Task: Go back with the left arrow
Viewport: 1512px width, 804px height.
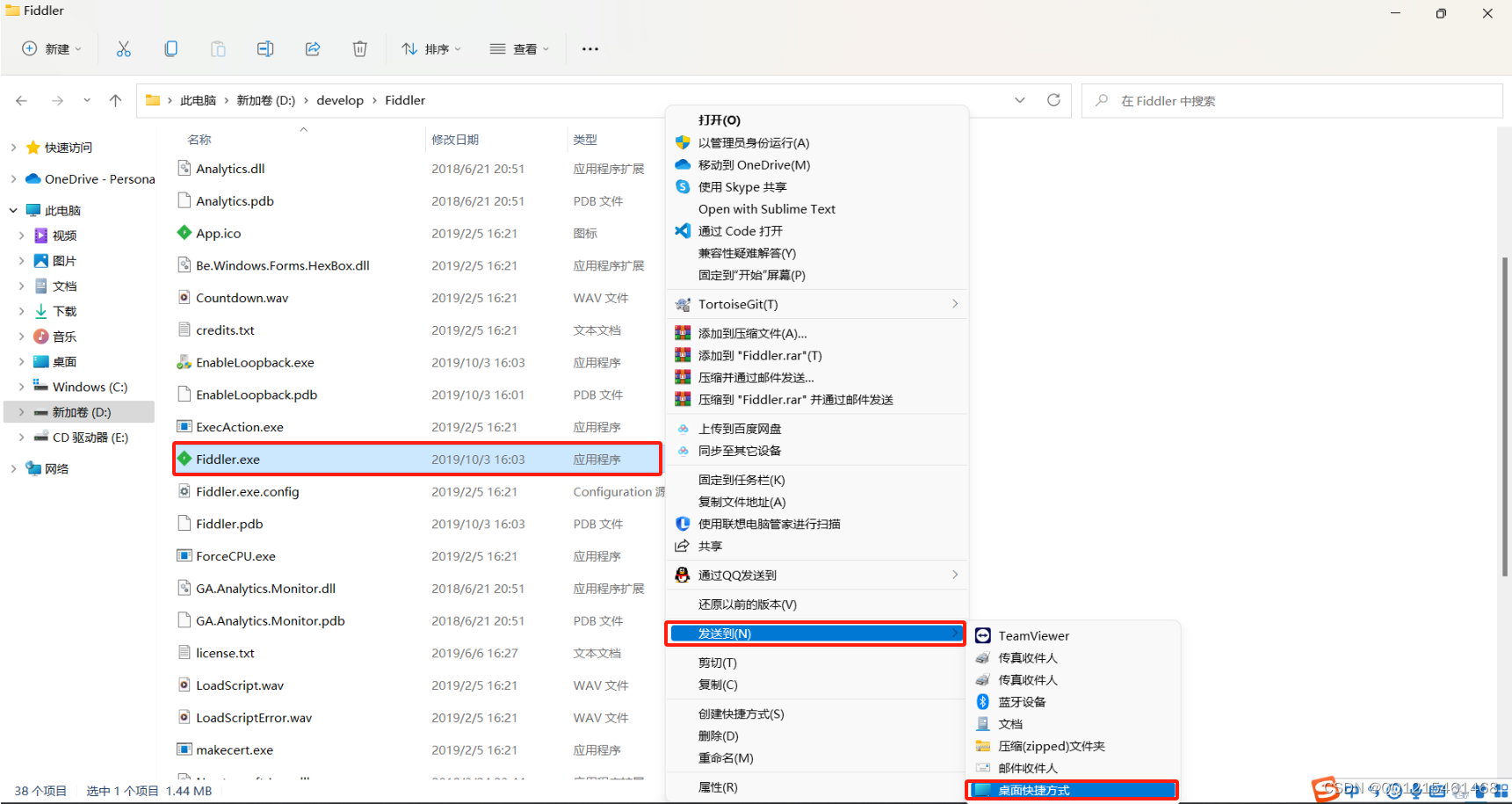Action: click(x=22, y=101)
